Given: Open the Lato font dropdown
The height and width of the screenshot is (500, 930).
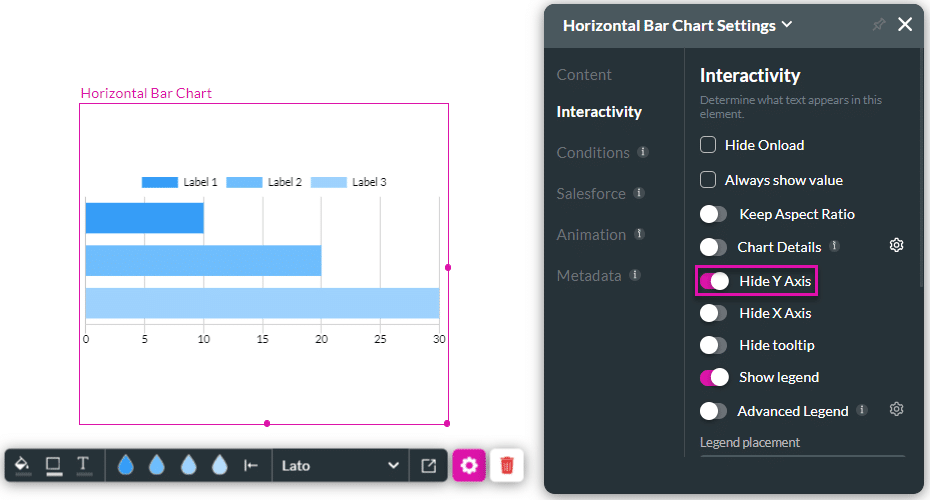Looking at the screenshot, I should click(x=340, y=465).
